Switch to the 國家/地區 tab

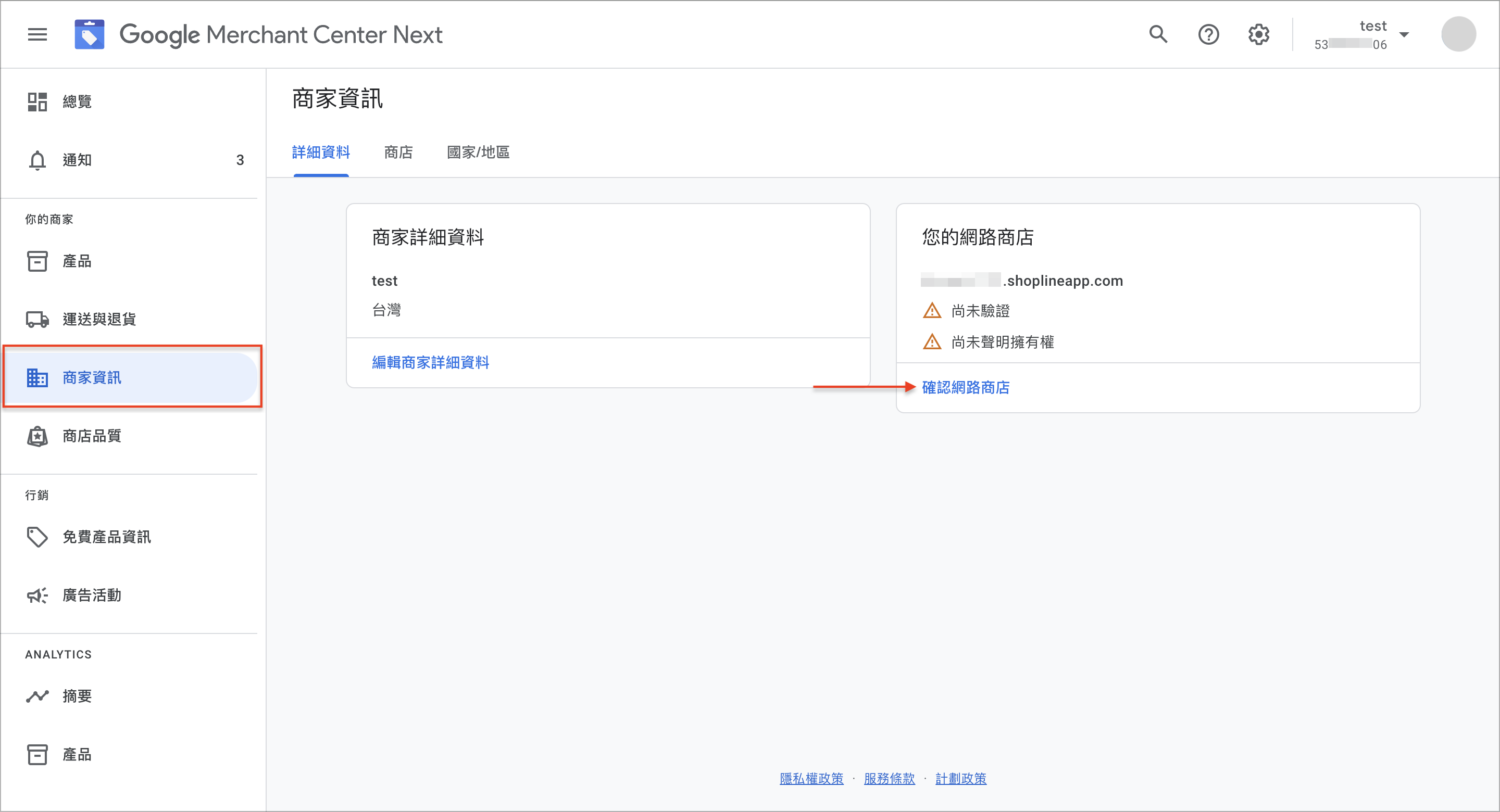(478, 153)
